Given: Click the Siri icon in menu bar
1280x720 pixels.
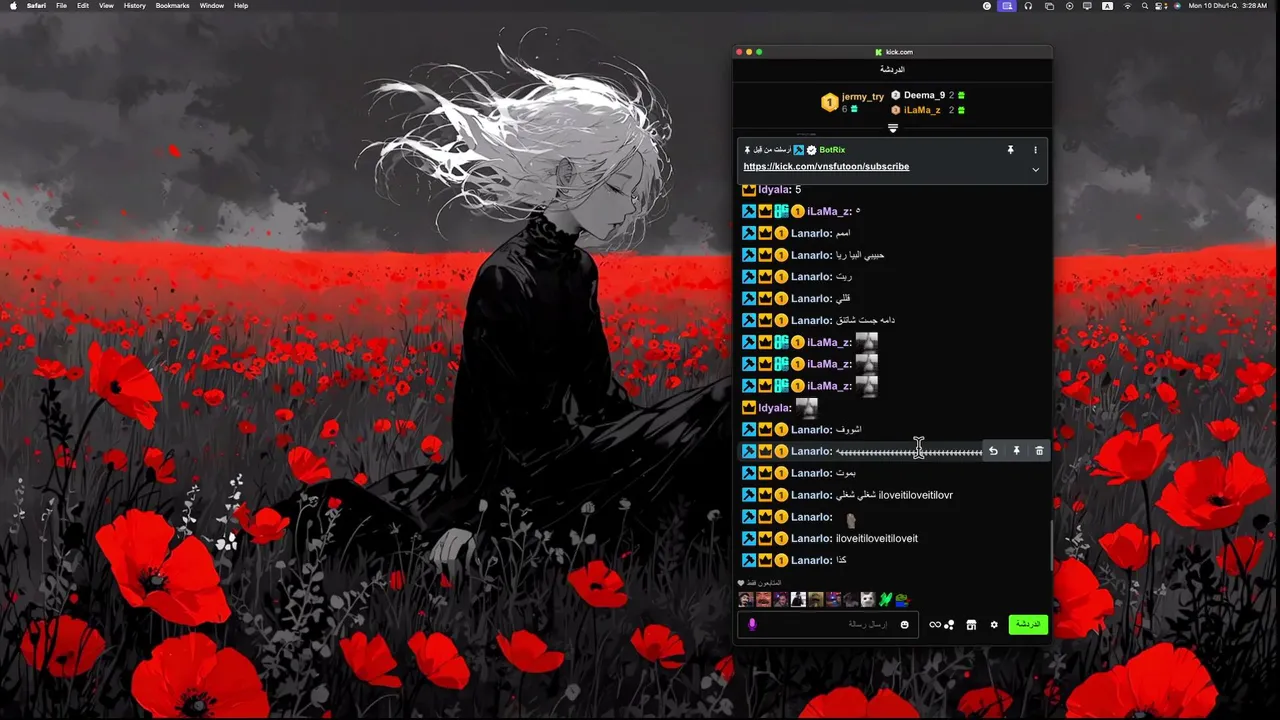Looking at the screenshot, I should coord(1177,6).
